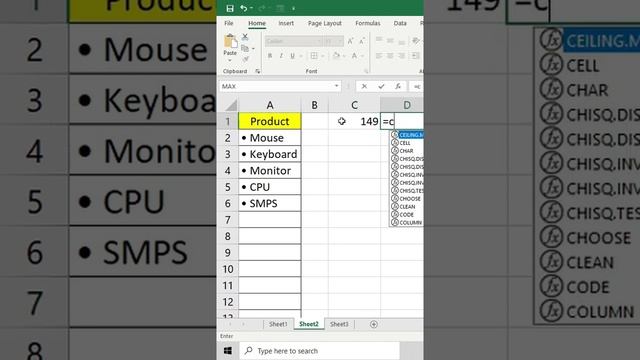Image resolution: width=640 pixels, height=360 pixels.
Task: Click the Align Right icon
Action: tap(402, 56)
